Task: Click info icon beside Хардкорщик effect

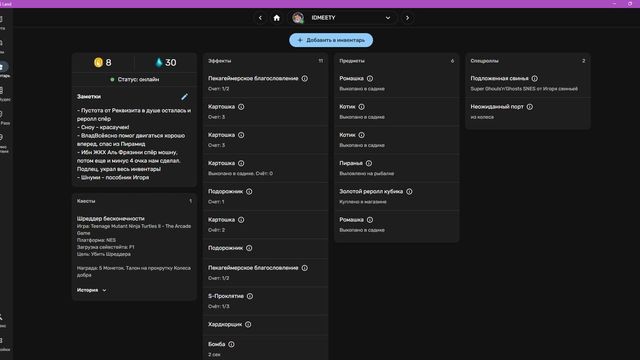Action: (248, 324)
